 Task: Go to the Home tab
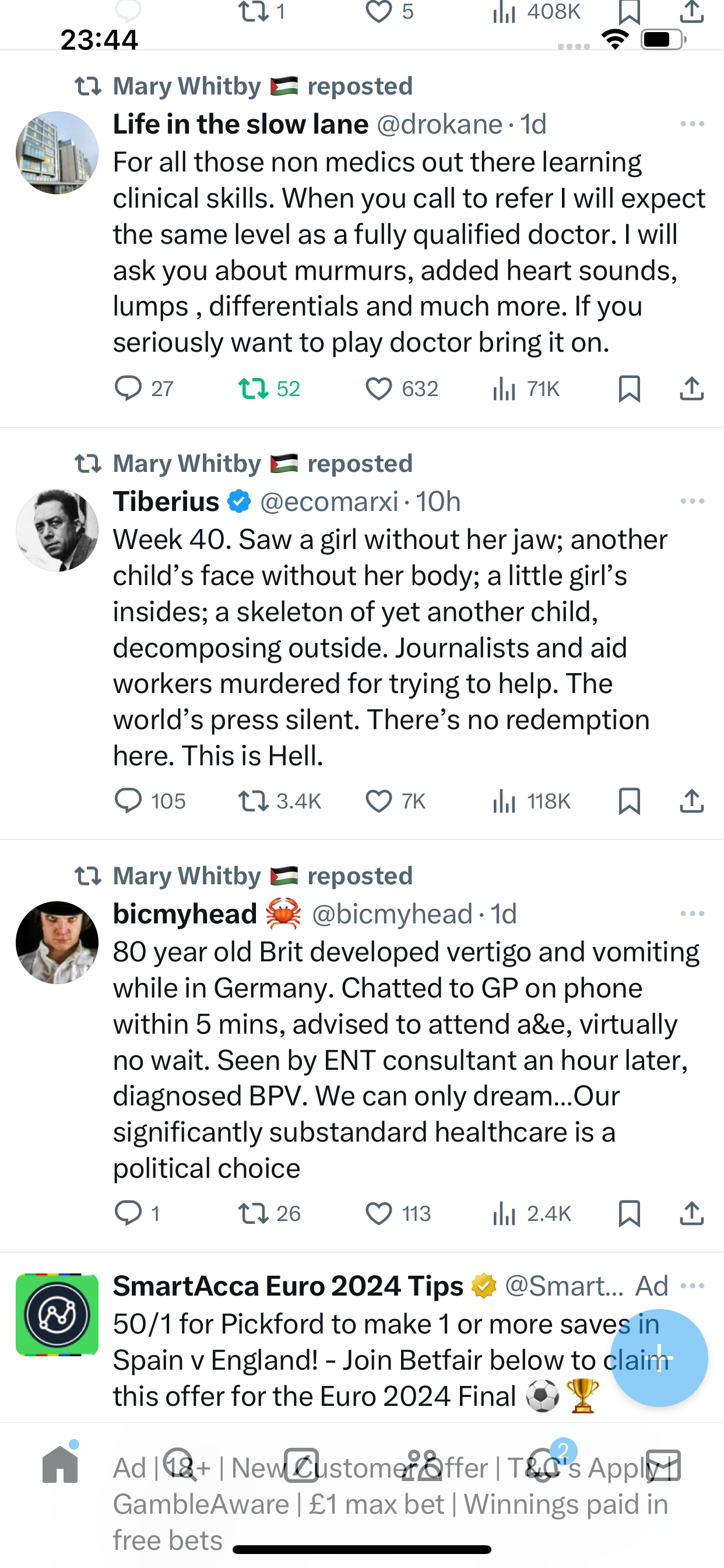tap(60, 1466)
